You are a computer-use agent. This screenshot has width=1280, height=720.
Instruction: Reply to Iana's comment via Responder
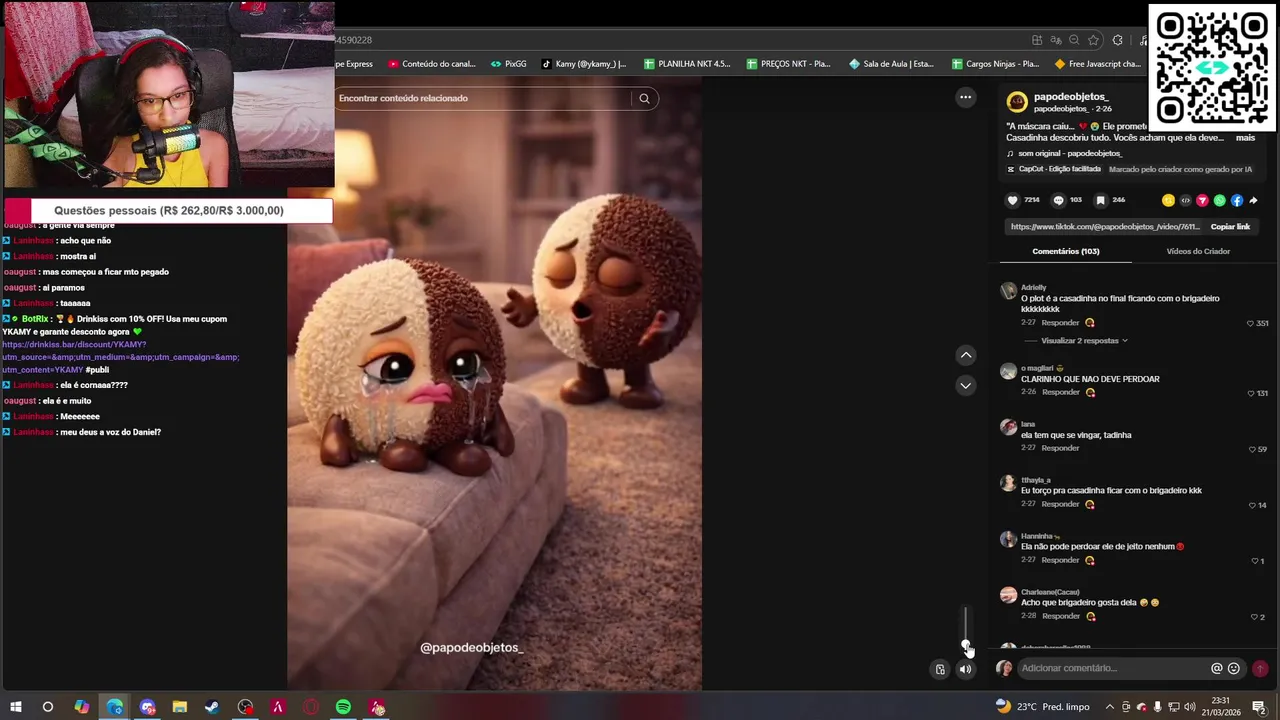[1060, 448]
